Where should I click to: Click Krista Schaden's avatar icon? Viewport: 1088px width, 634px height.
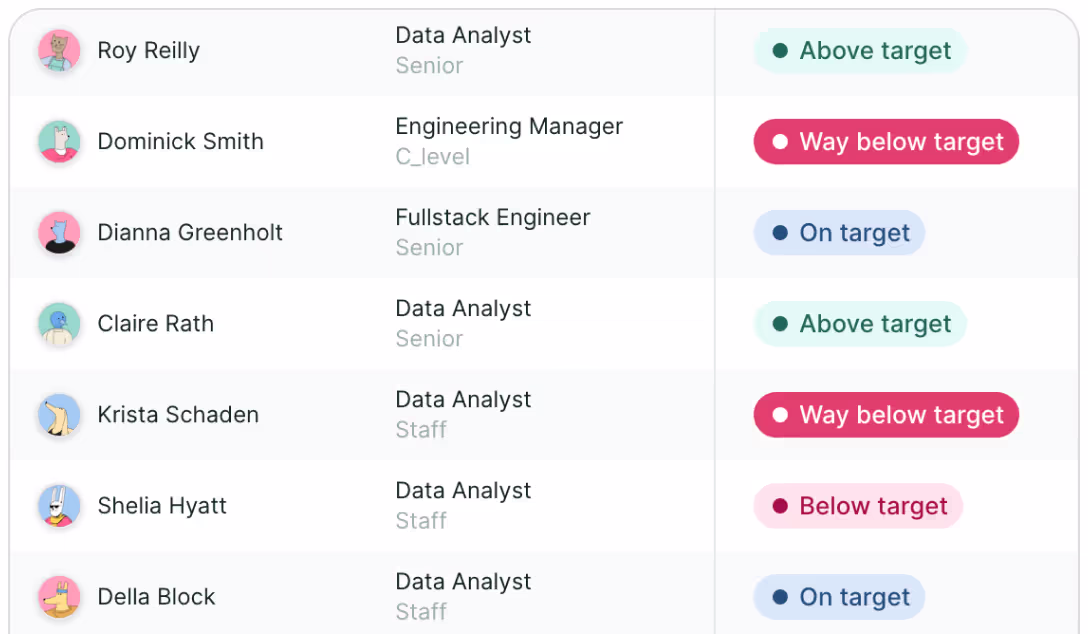click(x=59, y=415)
